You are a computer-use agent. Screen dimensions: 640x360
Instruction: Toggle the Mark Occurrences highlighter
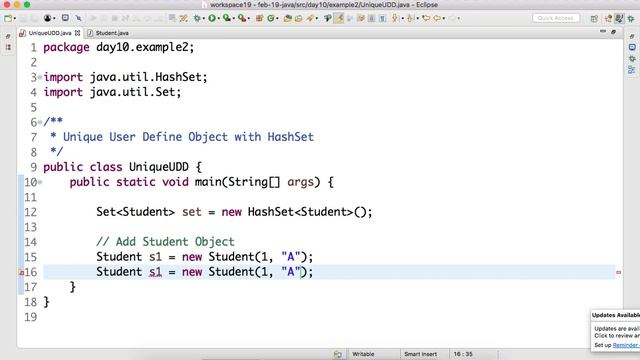tap(339, 18)
